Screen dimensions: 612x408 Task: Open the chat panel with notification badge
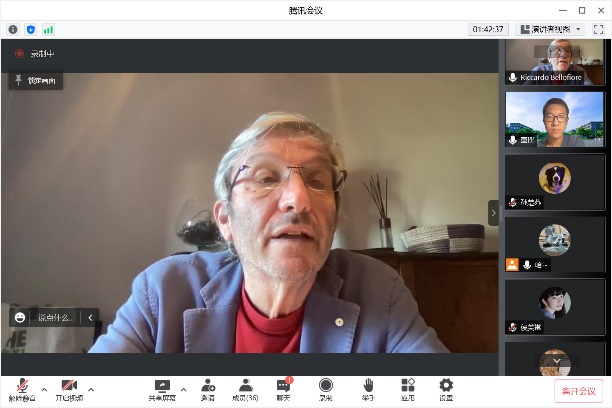[283, 389]
